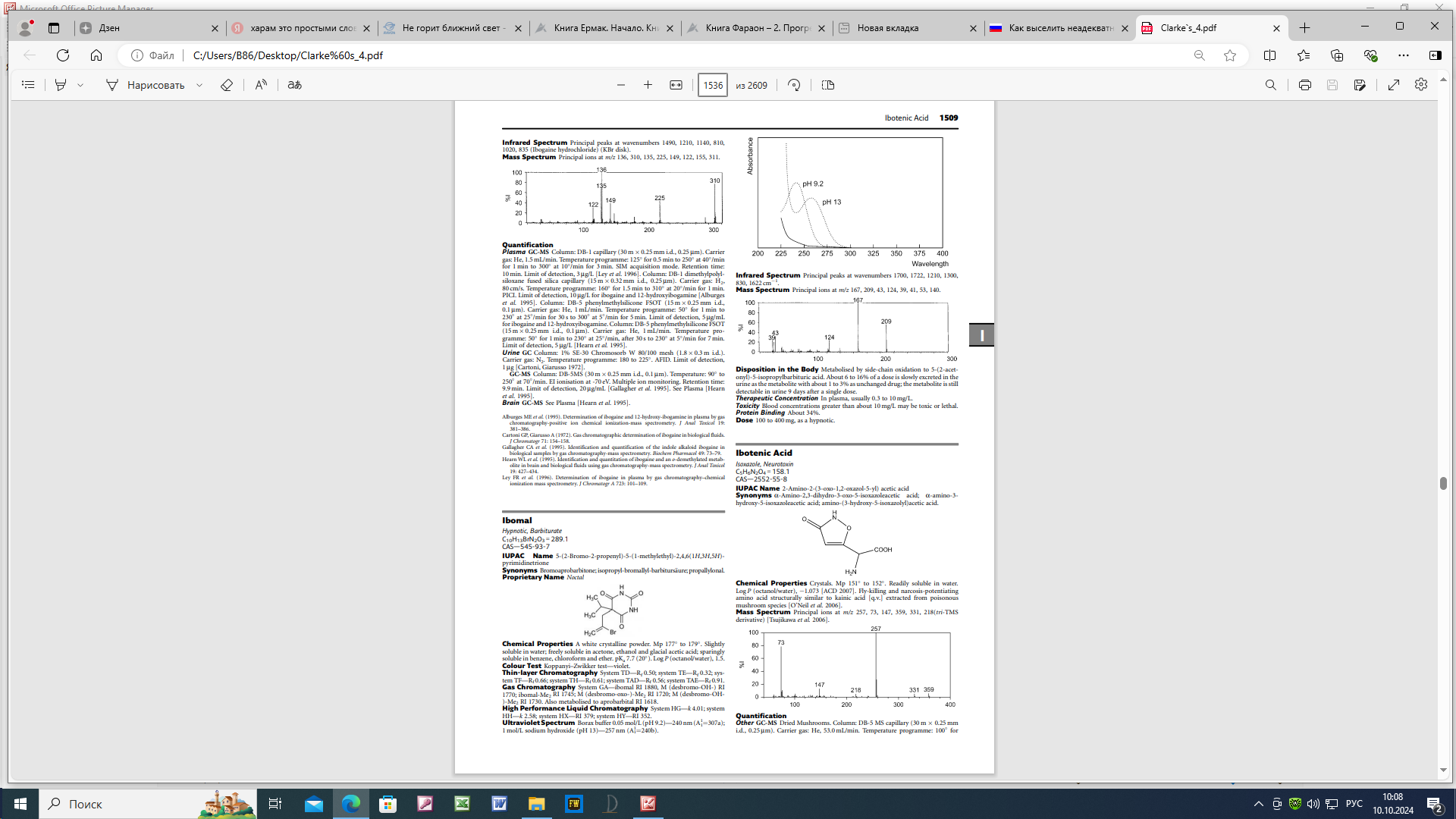The image size is (1456, 819).
Task: Open the PDF table of contents panel
Action: (28, 85)
